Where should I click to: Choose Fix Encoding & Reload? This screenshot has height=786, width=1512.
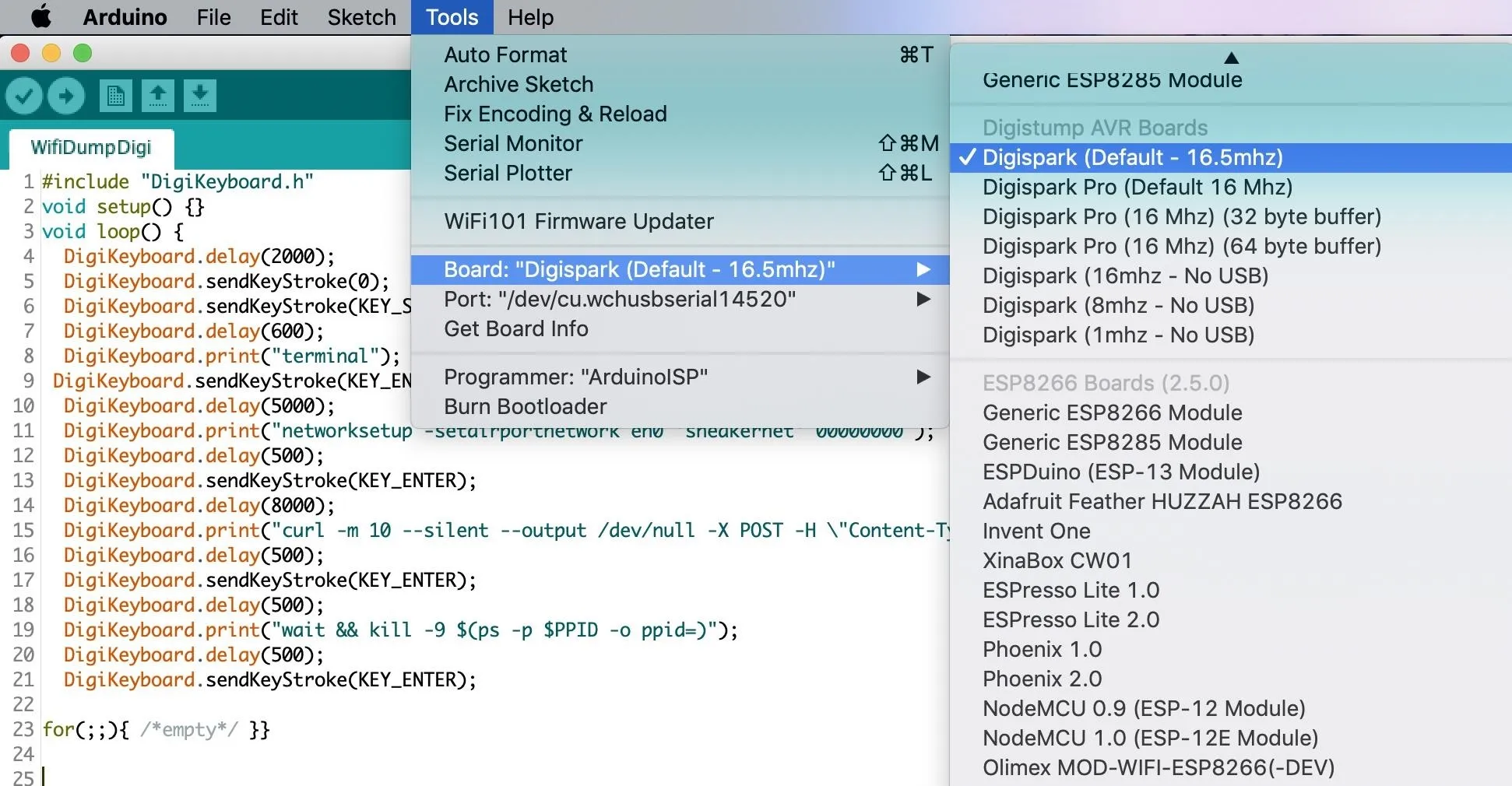(x=680, y=114)
